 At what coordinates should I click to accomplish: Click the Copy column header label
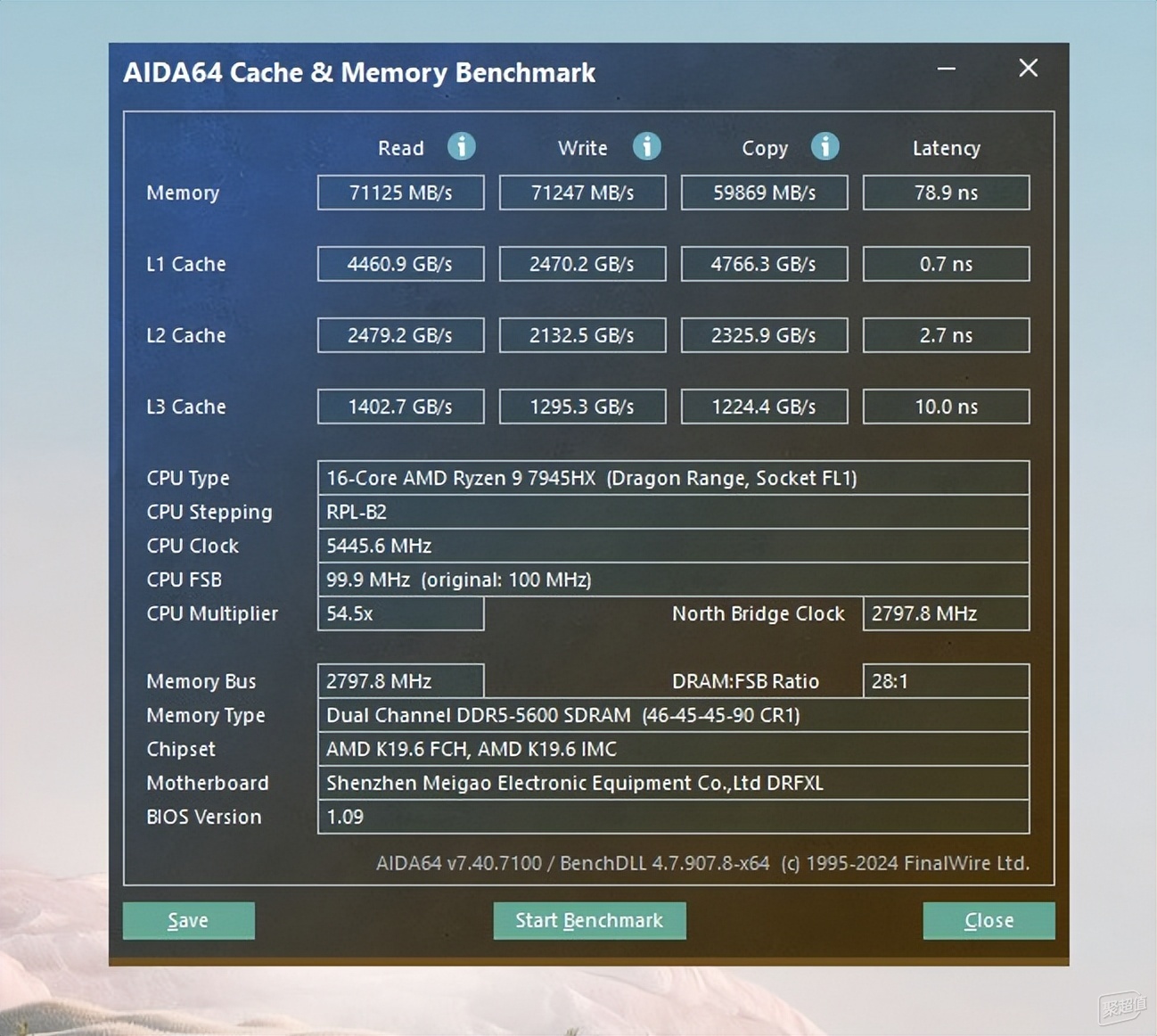pos(765,149)
